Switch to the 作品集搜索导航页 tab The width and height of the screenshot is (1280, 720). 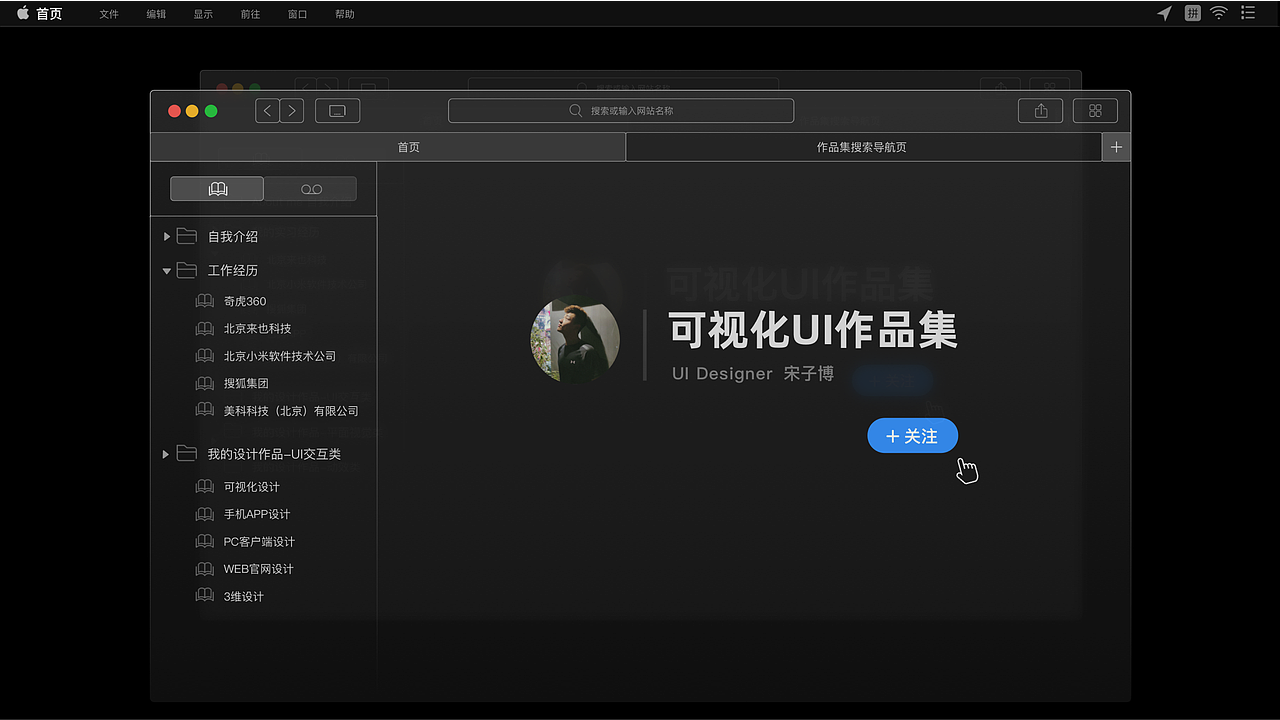click(862, 146)
